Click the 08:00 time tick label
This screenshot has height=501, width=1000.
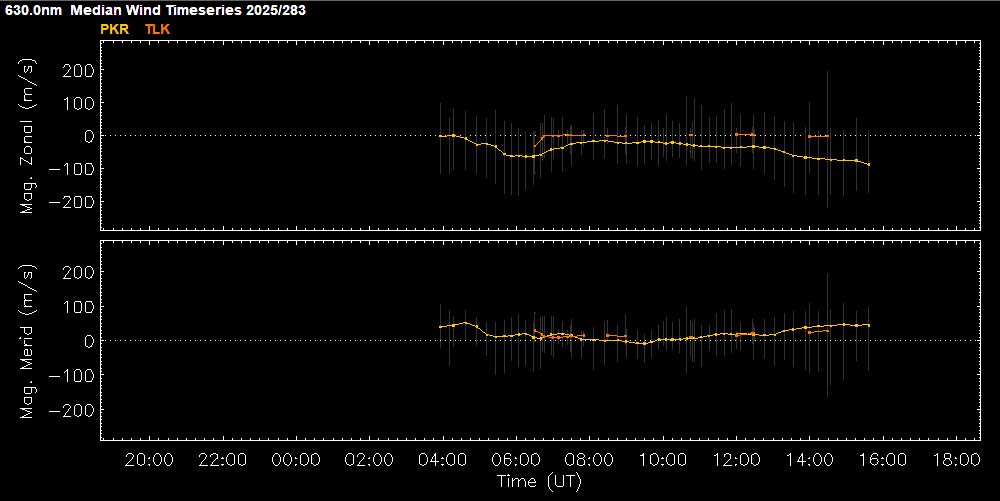click(589, 460)
